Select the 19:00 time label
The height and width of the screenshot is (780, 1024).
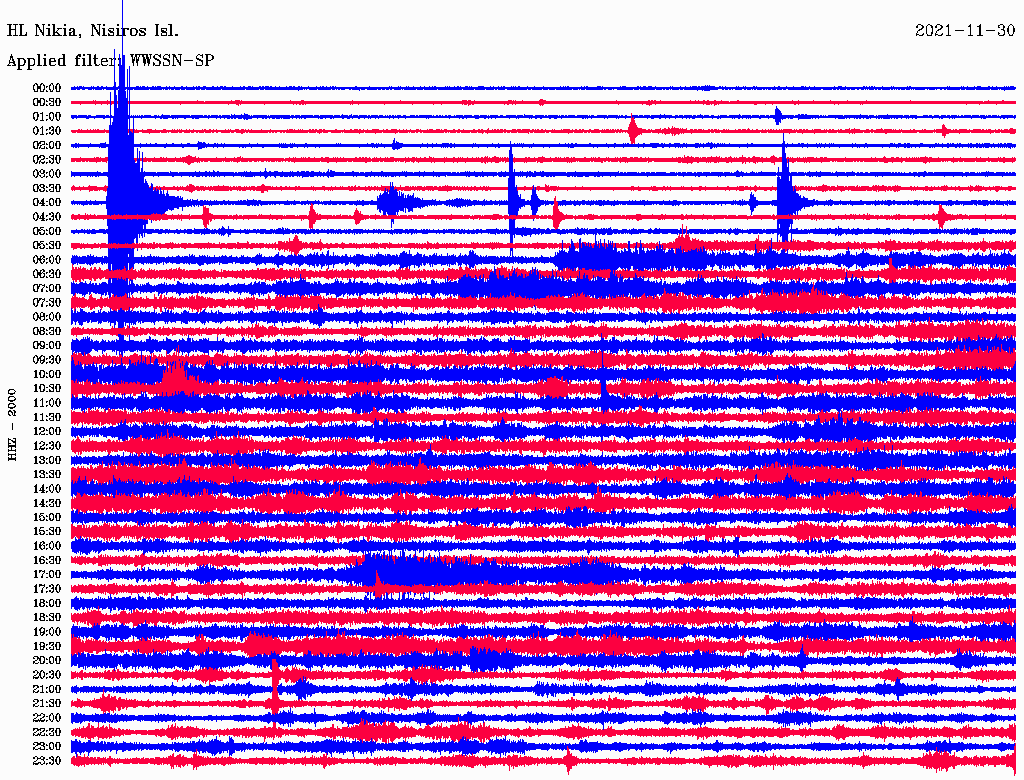coord(47,632)
